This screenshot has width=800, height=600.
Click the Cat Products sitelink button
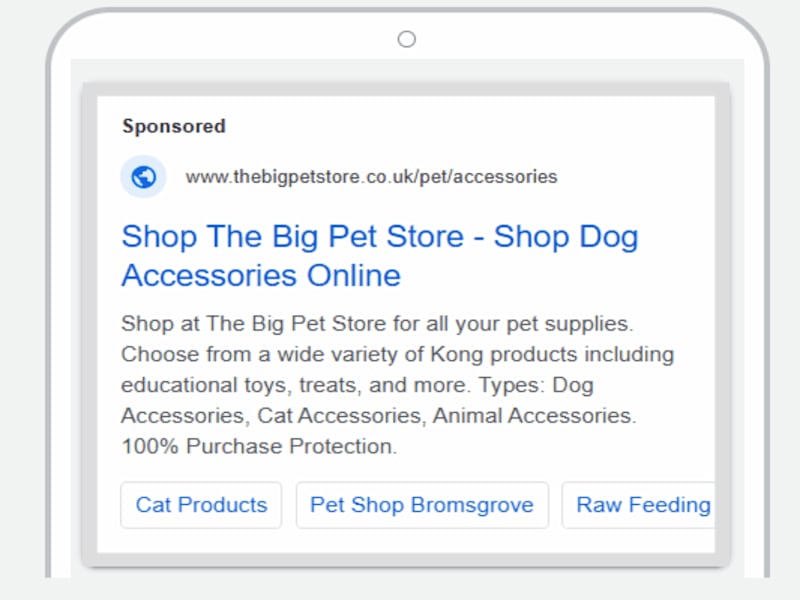200,505
